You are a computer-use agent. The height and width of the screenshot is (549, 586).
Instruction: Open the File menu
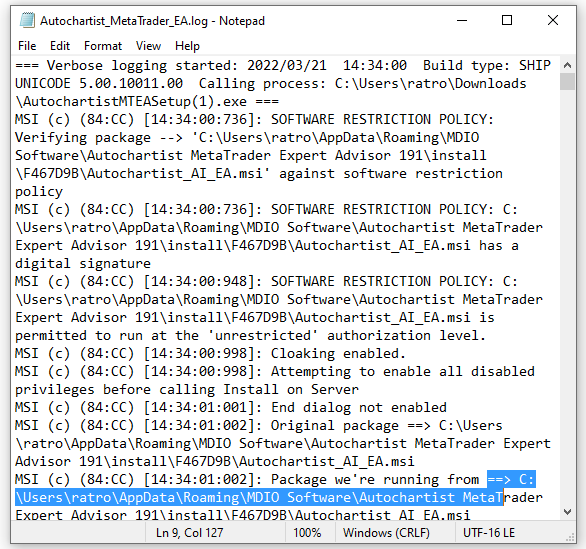(27, 46)
